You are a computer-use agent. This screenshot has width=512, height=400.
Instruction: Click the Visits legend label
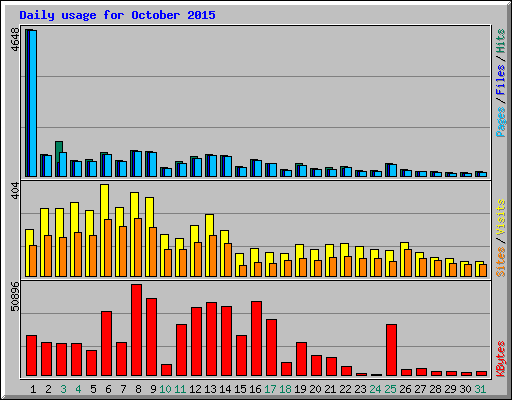click(500, 217)
